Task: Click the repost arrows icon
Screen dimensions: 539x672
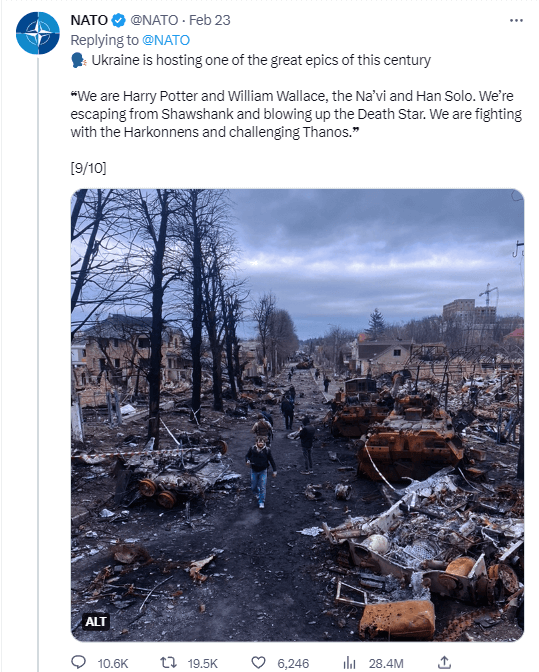Action: coord(168,663)
